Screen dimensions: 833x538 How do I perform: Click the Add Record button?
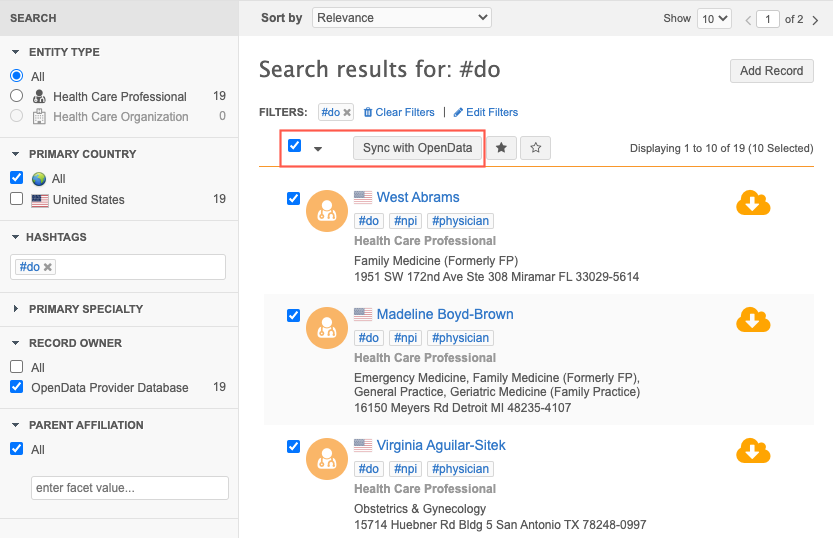tap(771, 71)
